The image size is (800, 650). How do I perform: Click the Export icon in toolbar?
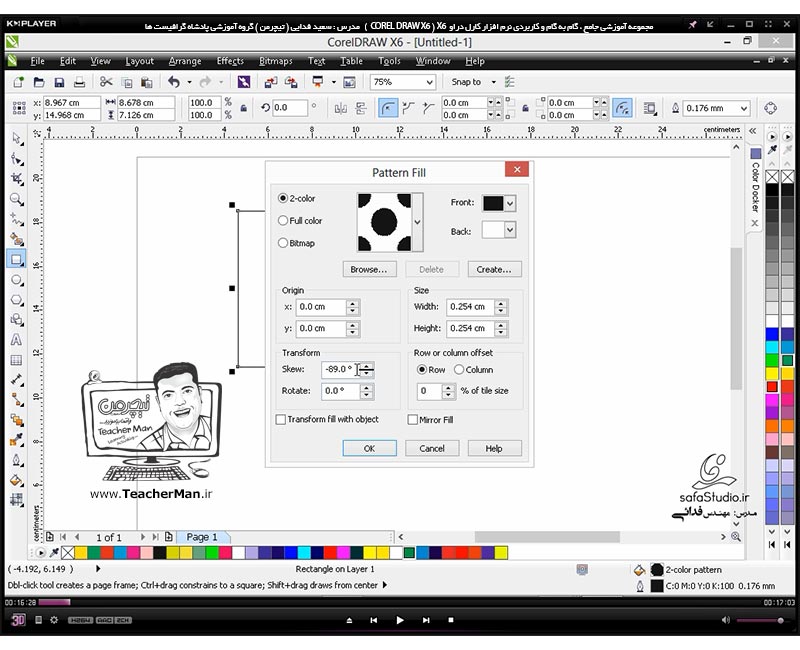tap(291, 82)
